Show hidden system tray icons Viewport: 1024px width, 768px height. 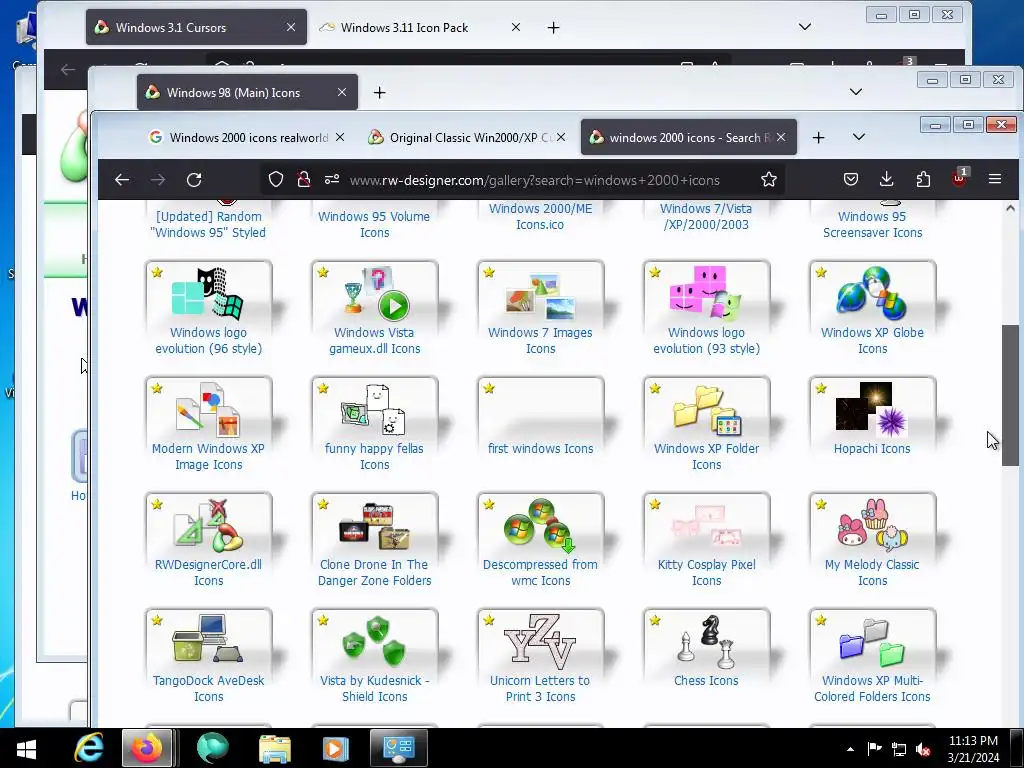pyautogui.click(x=850, y=749)
